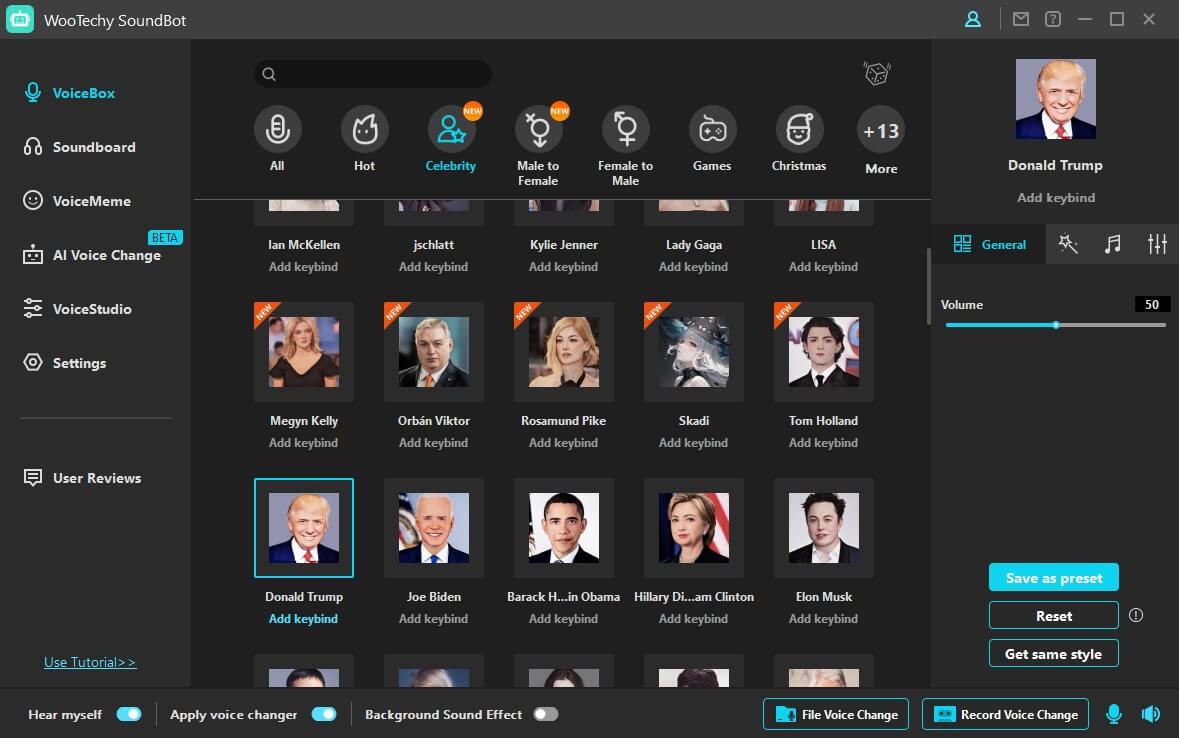
Task: Click the microphone icon in the bottom bar
Action: [1113, 714]
